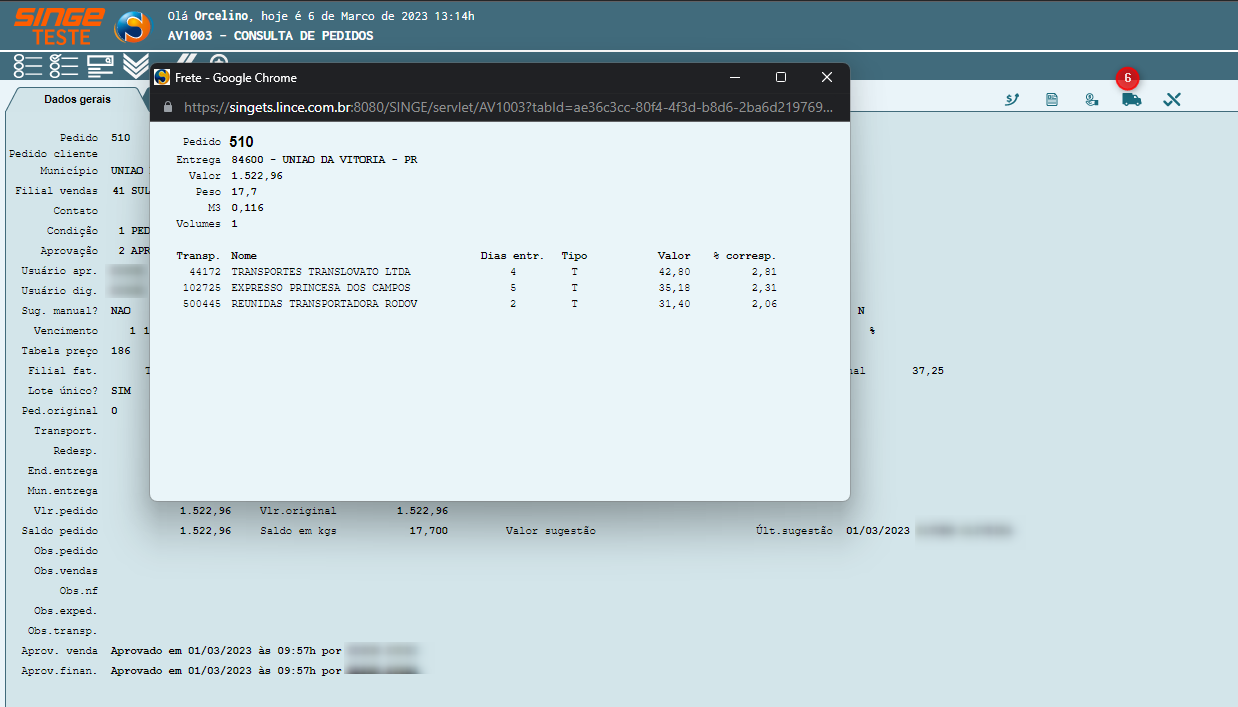The width and height of the screenshot is (1238, 707).
Task: Switch to the Dados gerais tab
Action: pyautogui.click(x=77, y=99)
